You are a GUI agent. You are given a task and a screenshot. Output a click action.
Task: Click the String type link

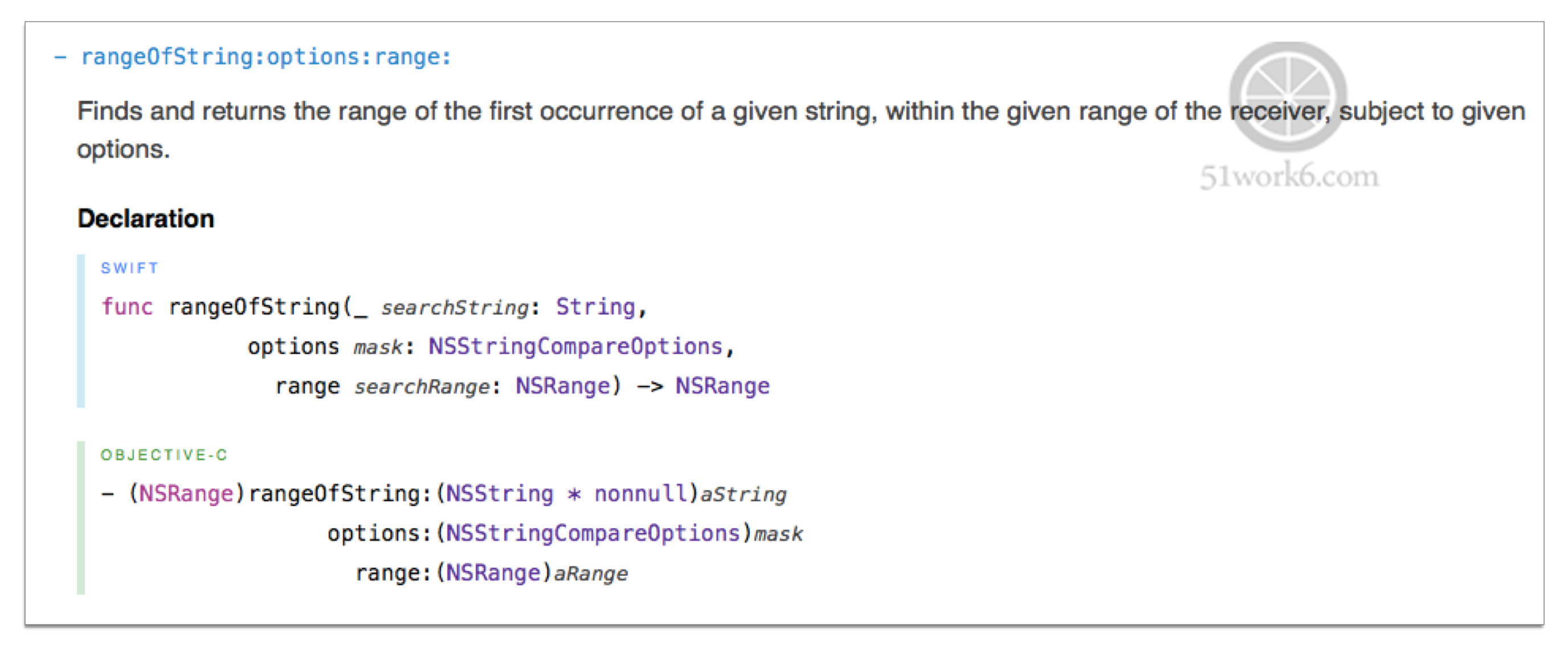click(595, 307)
